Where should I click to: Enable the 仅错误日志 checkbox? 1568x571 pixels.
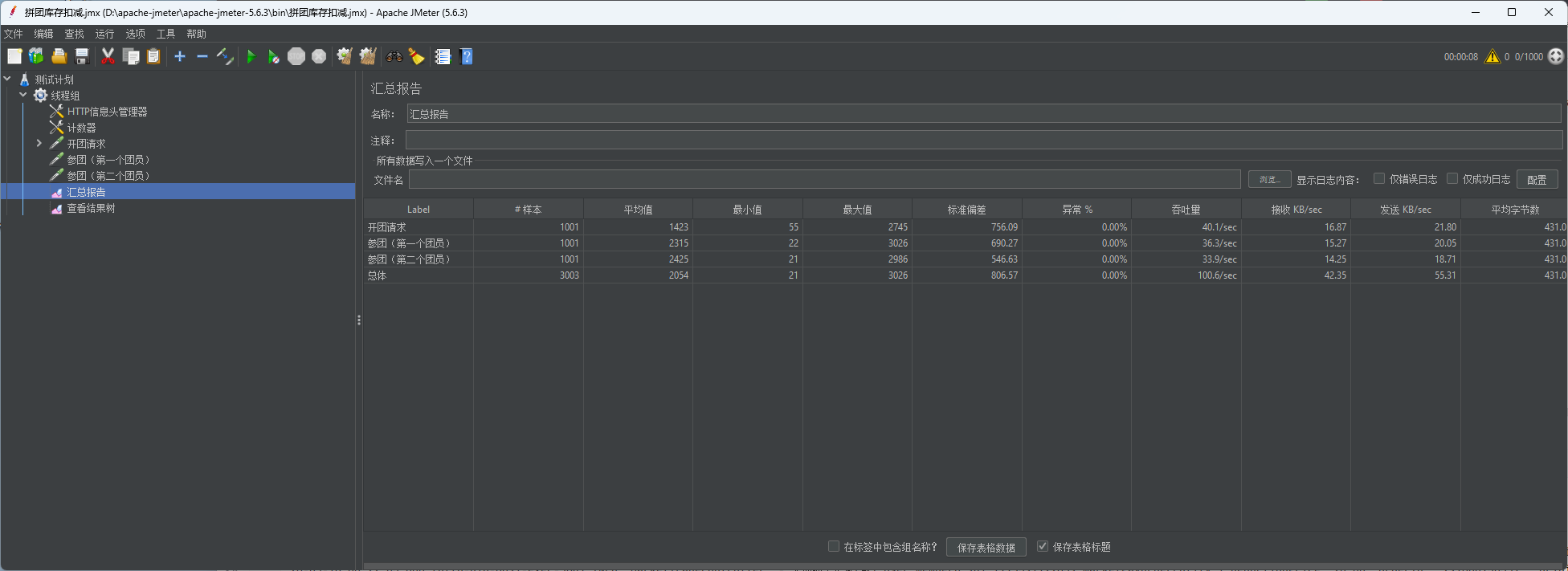point(1379,178)
